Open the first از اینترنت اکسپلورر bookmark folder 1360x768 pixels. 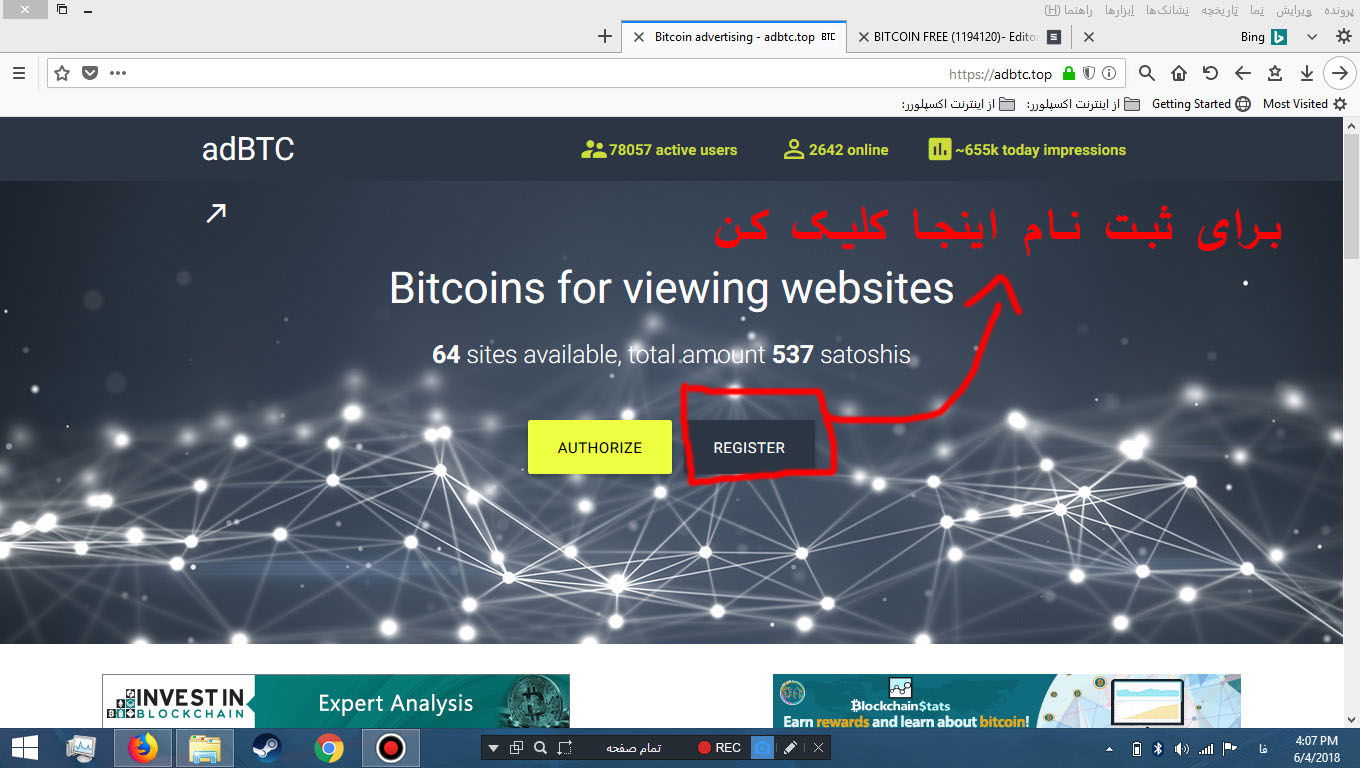point(1084,104)
